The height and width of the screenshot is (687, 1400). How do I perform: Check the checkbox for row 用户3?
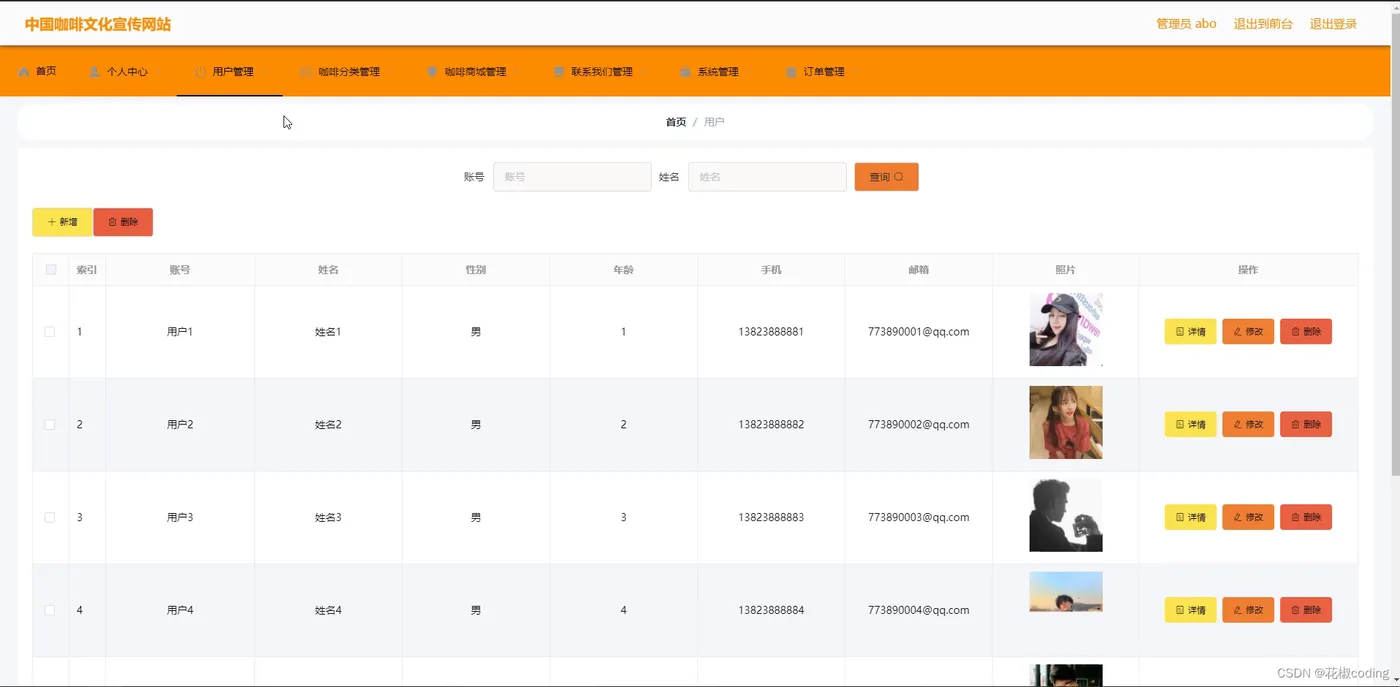coord(50,518)
